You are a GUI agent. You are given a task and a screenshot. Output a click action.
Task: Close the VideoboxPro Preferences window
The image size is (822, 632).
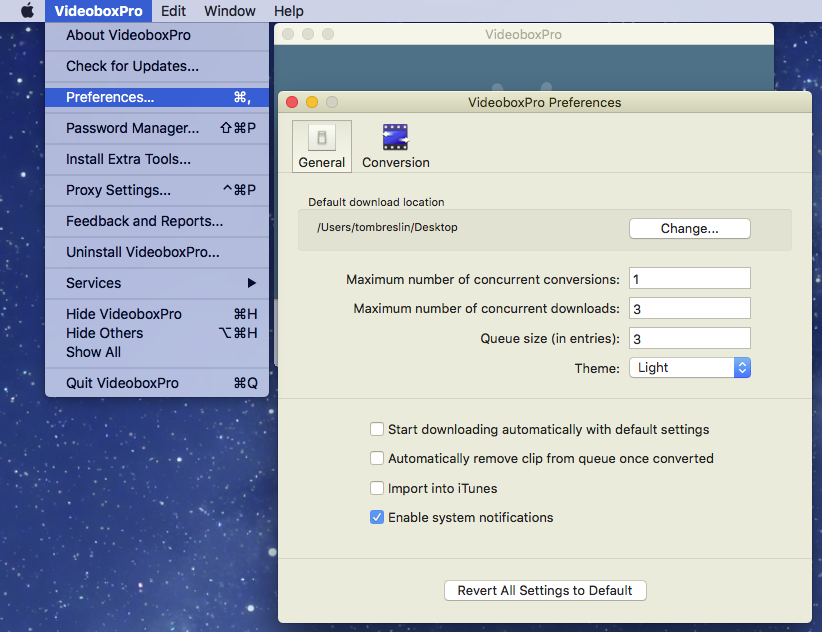(292, 102)
